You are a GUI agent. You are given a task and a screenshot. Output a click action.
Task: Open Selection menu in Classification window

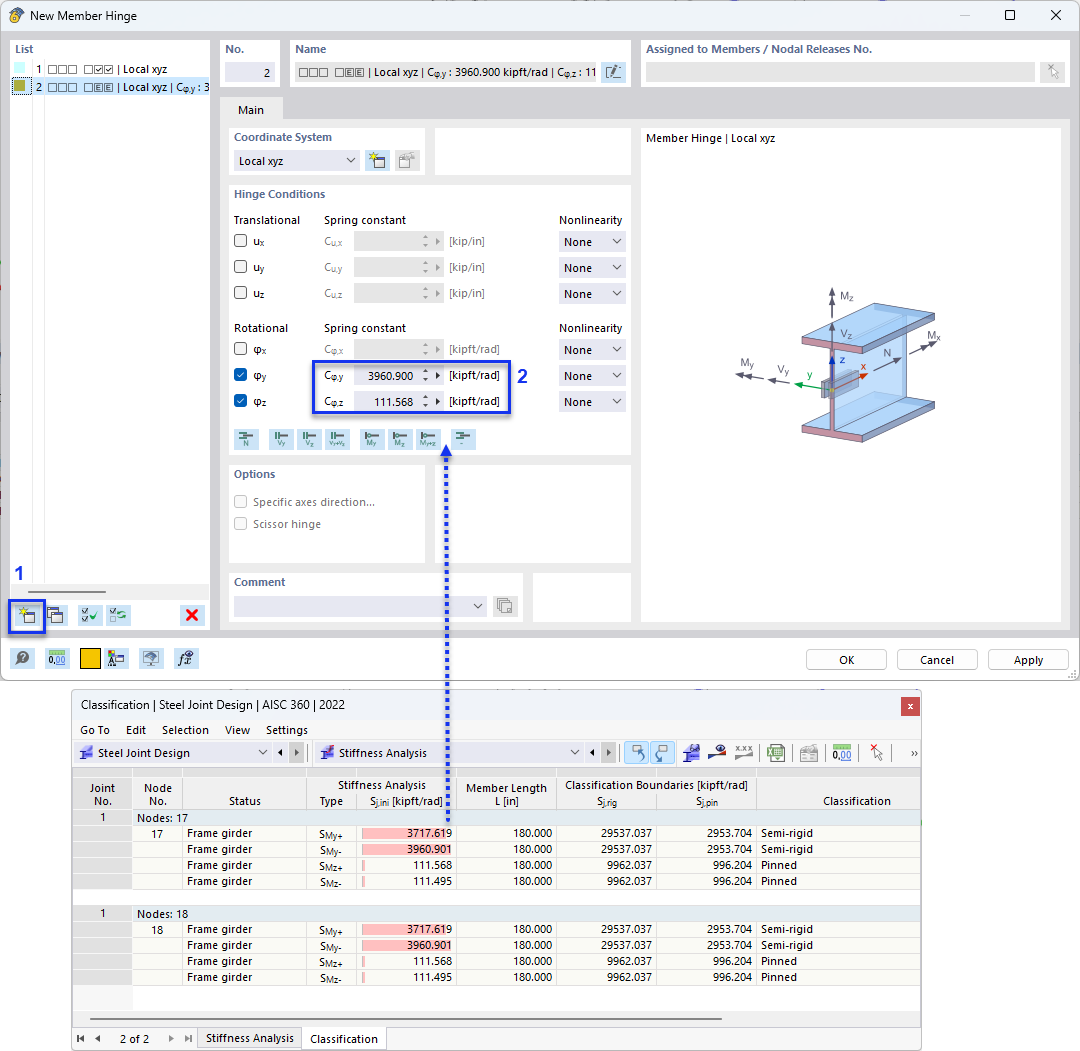(x=185, y=730)
